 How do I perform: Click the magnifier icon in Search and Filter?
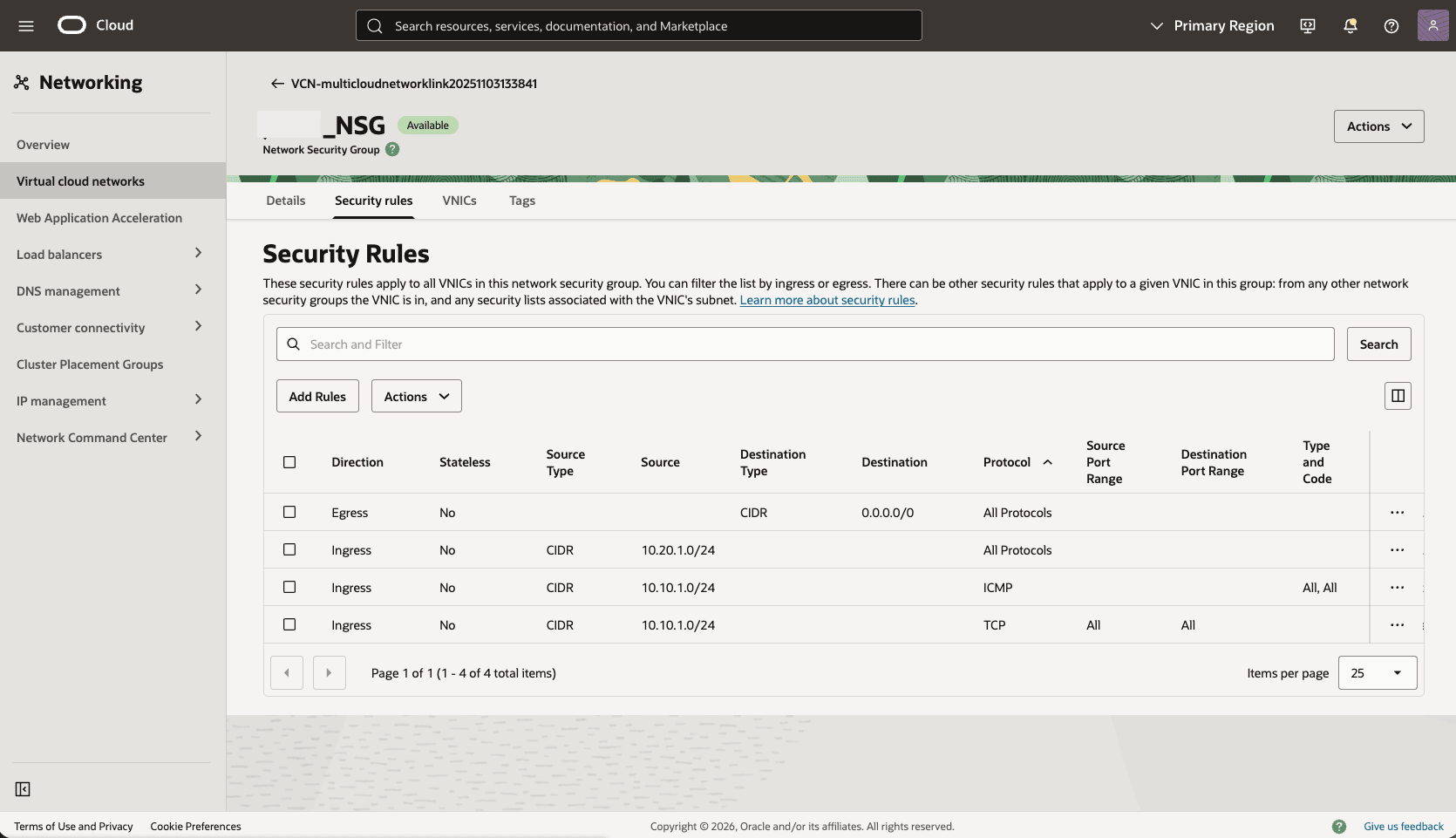294,344
